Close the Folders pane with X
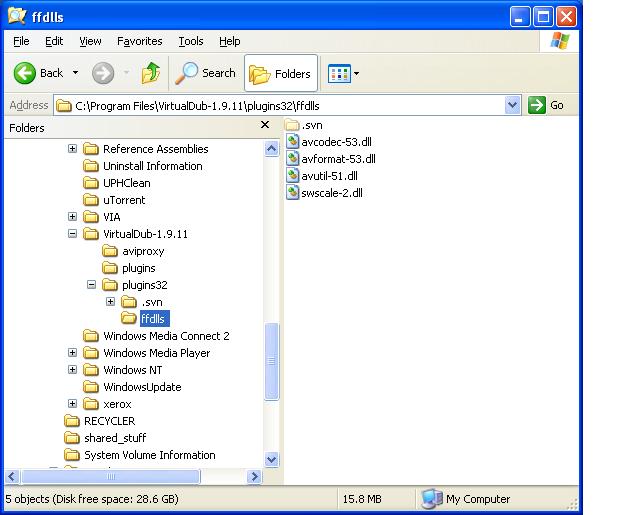The width and height of the screenshot is (640, 515). tap(265, 125)
